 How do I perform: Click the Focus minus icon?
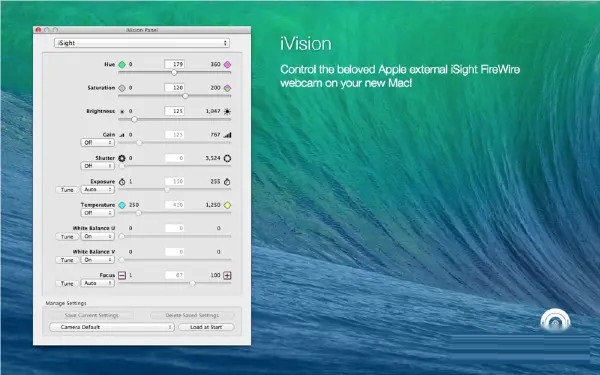[122, 275]
